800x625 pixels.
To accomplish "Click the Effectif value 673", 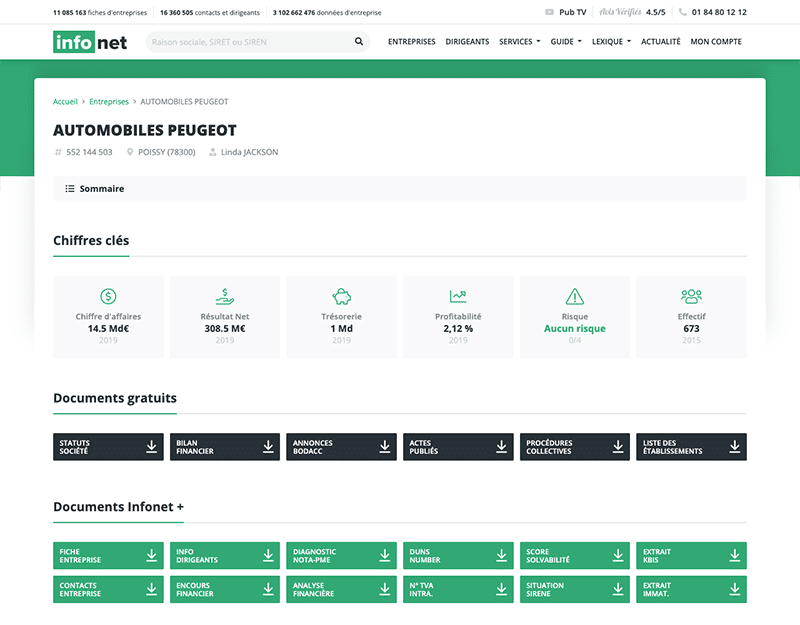I will click(x=691, y=329).
